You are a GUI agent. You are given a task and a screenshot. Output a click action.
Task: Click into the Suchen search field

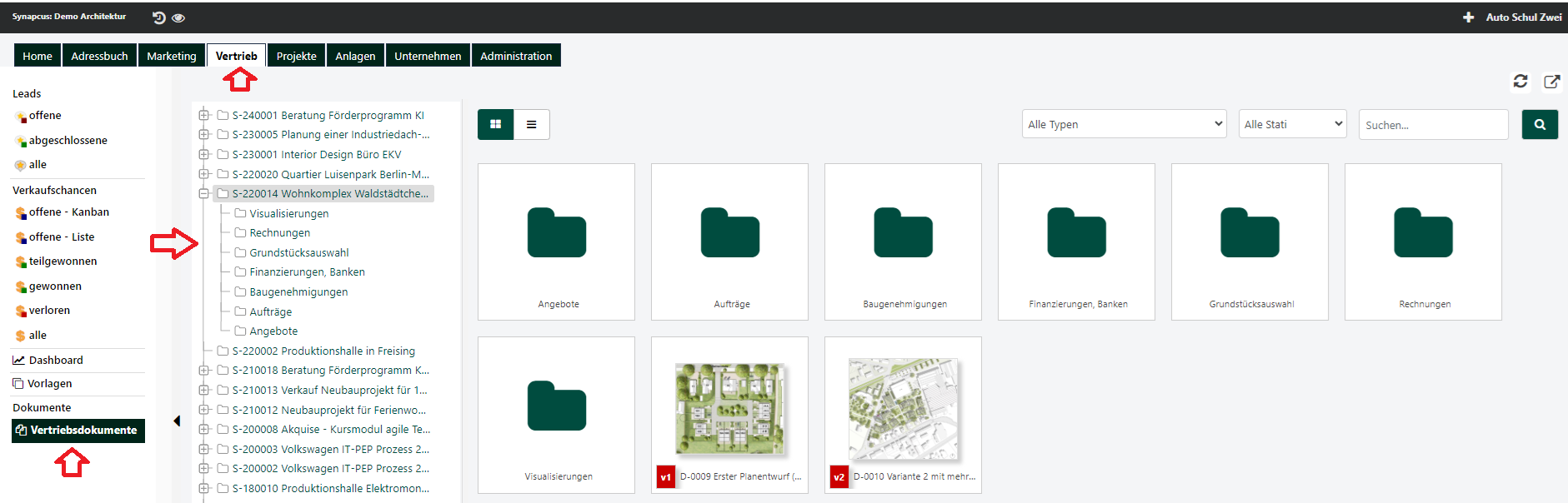click(1432, 125)
